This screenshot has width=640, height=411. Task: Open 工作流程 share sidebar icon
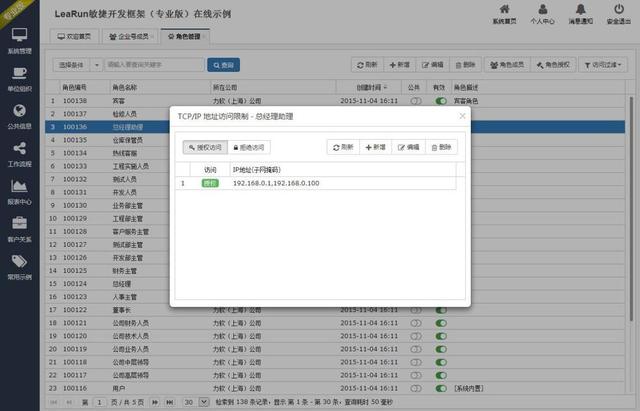click(20, 154)
